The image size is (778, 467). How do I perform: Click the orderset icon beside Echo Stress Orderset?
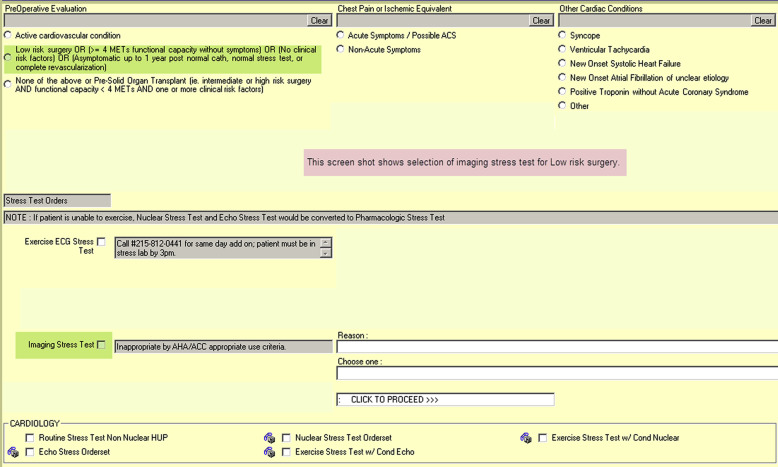pos(13,452)
